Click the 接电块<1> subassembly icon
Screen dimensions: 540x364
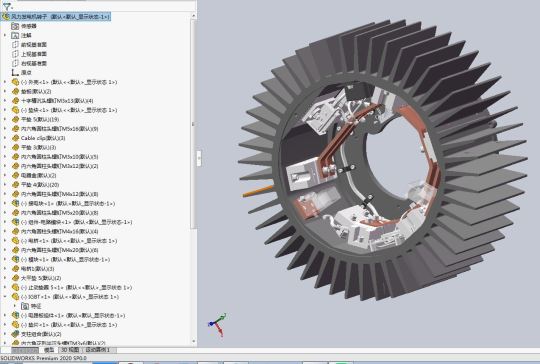tap(15, 203)
